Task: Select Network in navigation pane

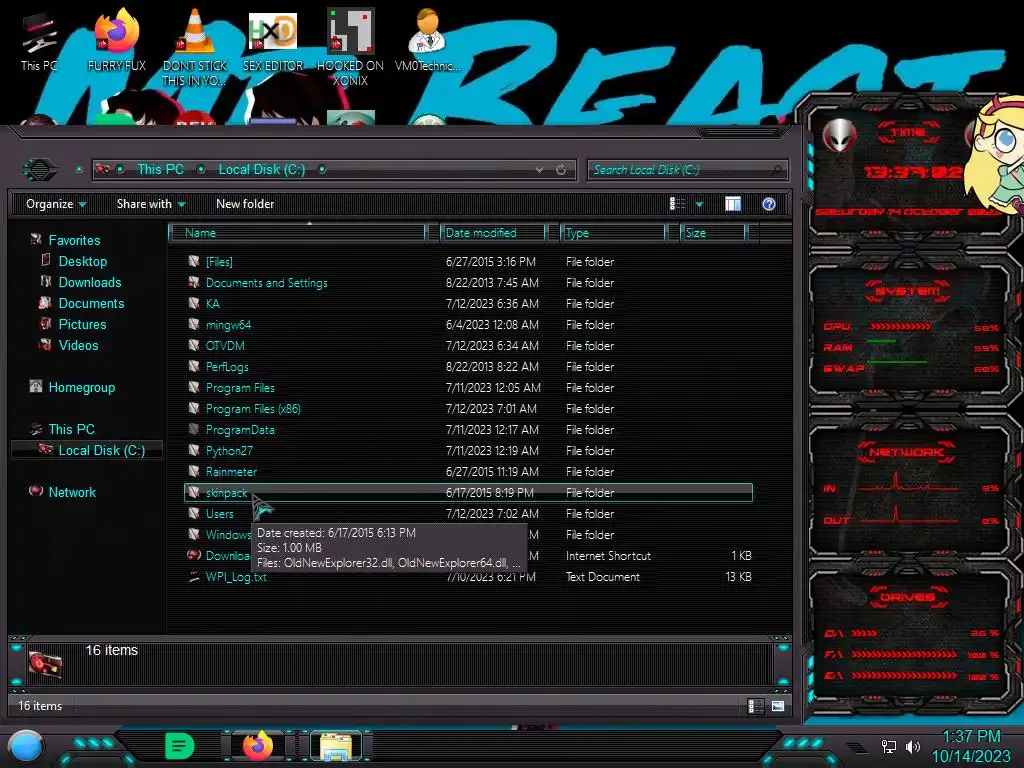Action: point(72,492)
